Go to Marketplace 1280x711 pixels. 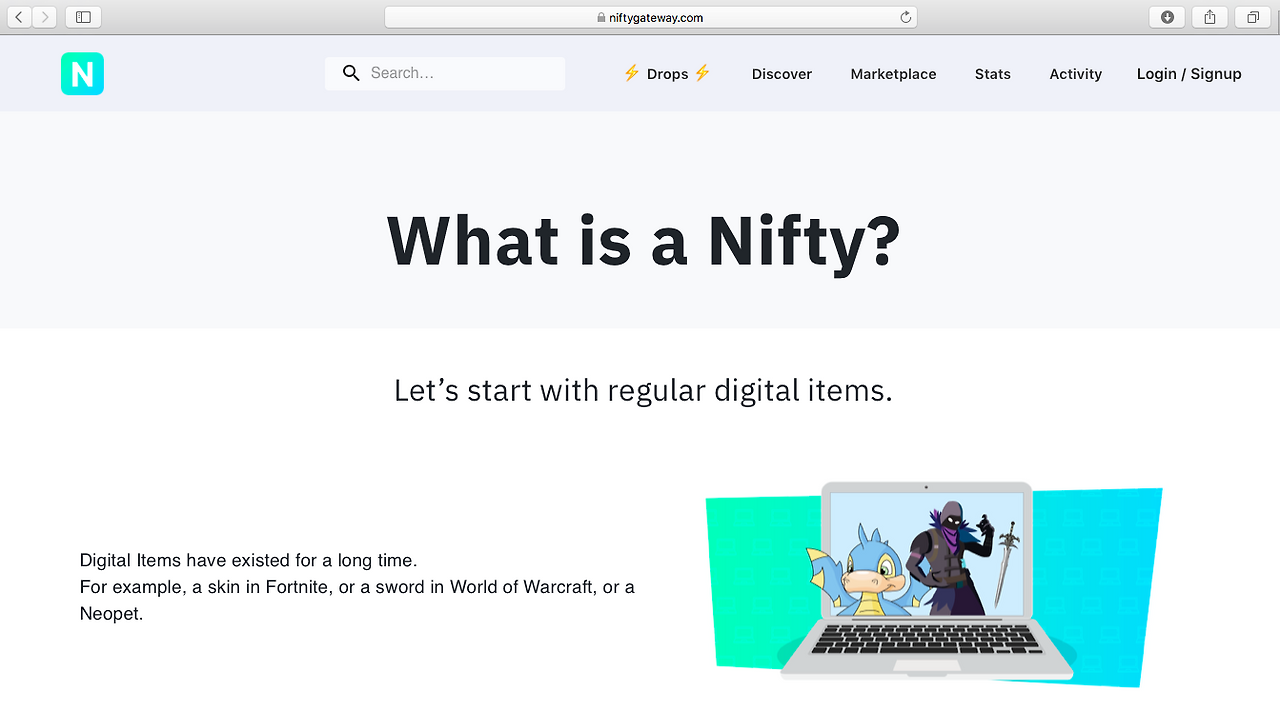893,74
